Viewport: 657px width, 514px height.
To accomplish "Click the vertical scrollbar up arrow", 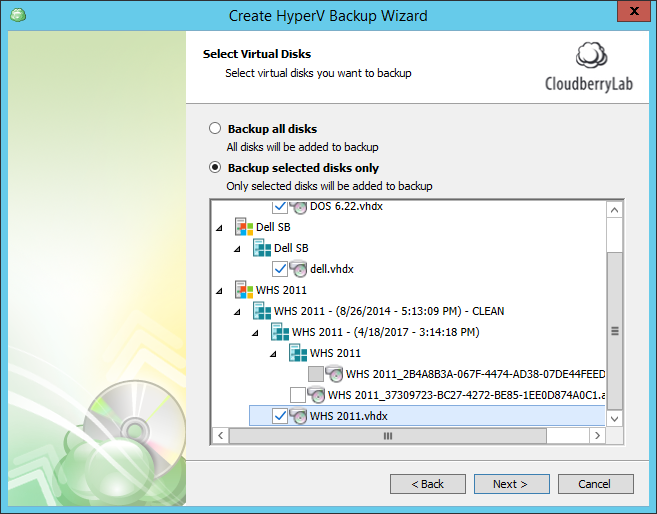I will tap(614, 210).
